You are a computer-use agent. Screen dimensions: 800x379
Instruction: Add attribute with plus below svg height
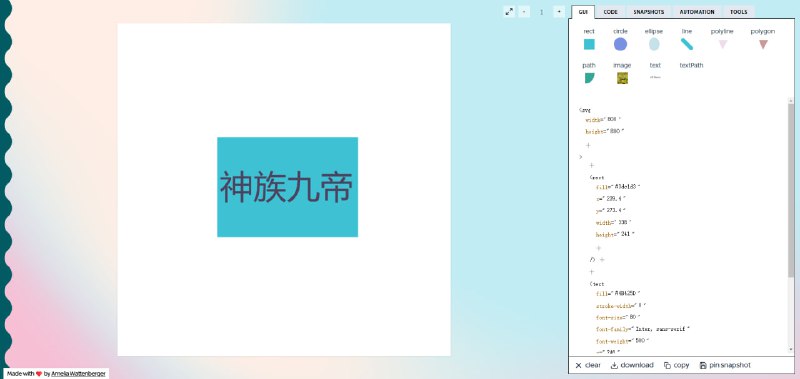[x=588, y=145]
